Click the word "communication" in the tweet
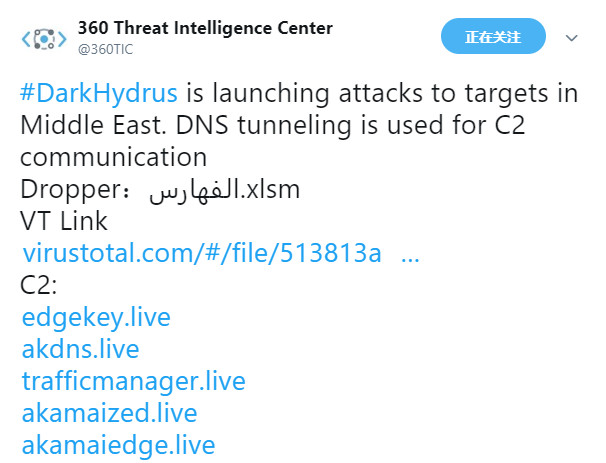 114,157
